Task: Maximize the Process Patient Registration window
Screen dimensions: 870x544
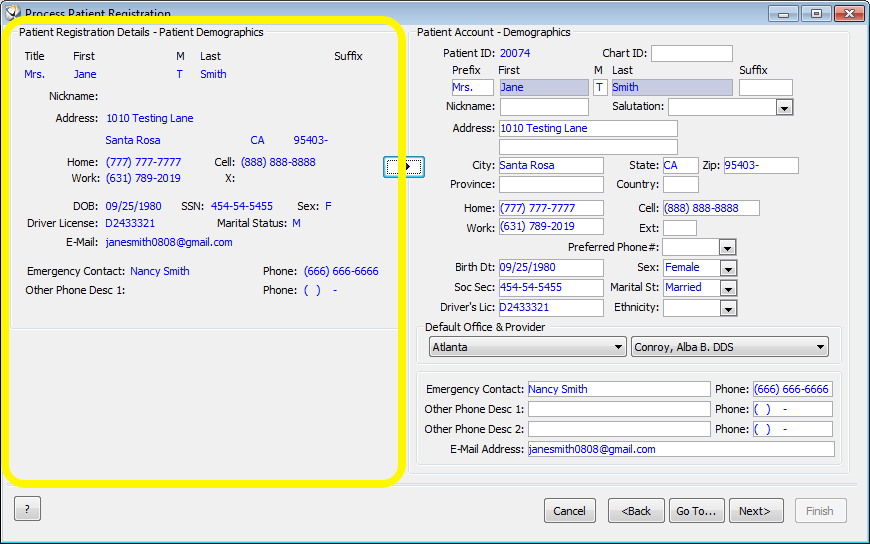Action: [x=816, y=13]
